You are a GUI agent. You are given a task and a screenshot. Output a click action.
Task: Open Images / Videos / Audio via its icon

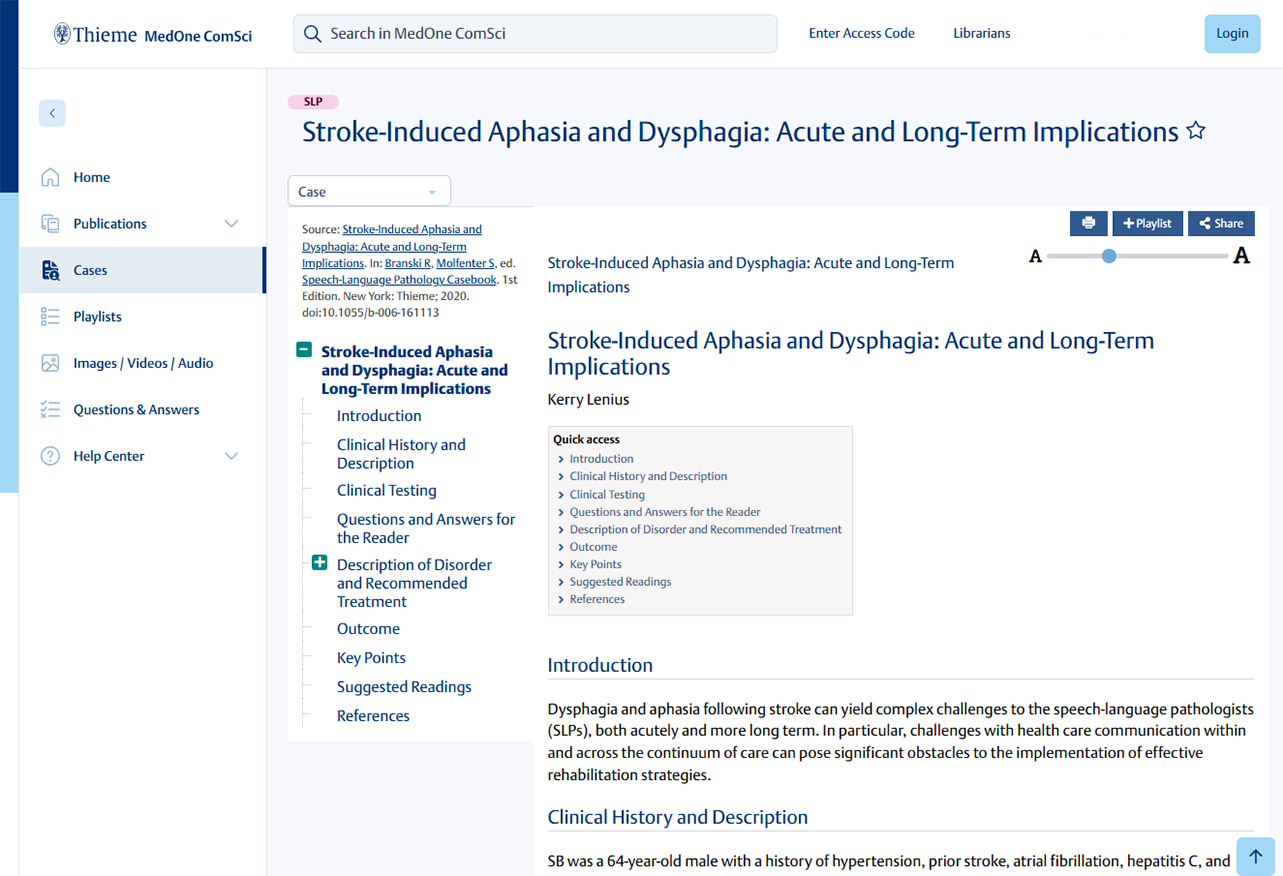50,362
